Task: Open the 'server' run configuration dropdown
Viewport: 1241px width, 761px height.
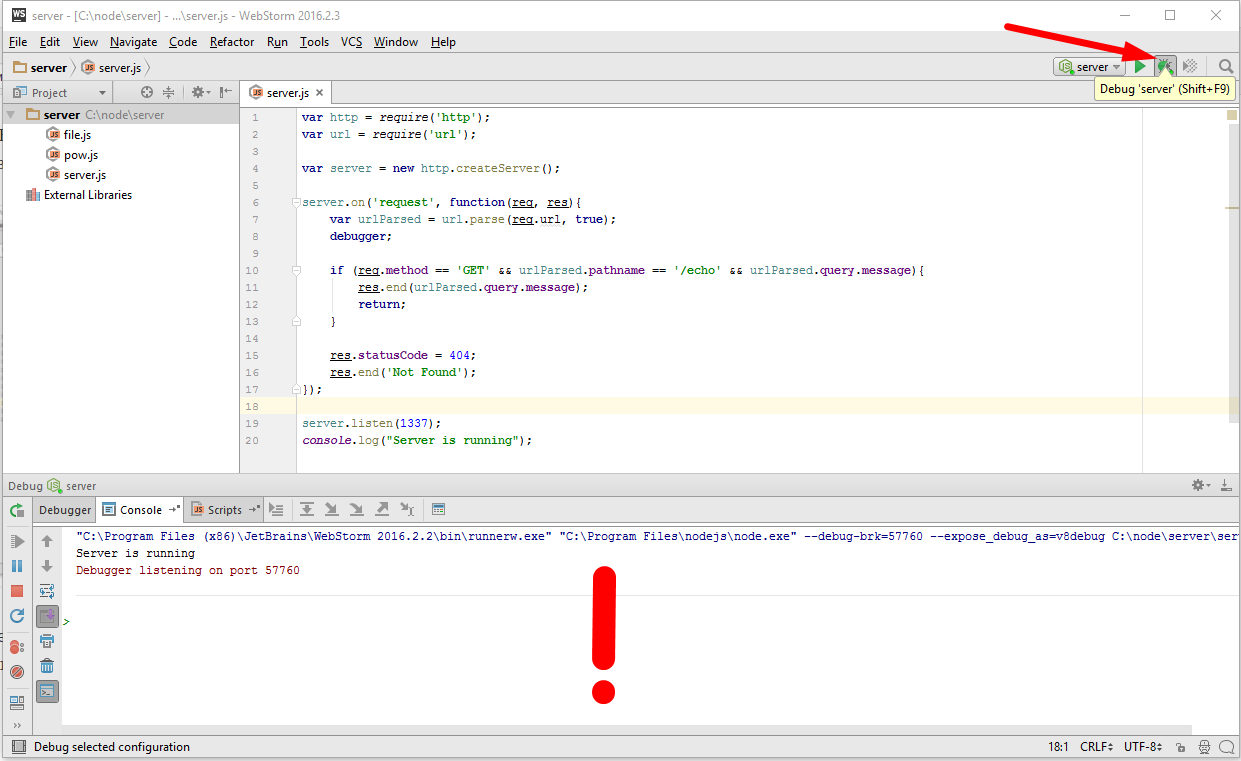Action: point(1089,67)
